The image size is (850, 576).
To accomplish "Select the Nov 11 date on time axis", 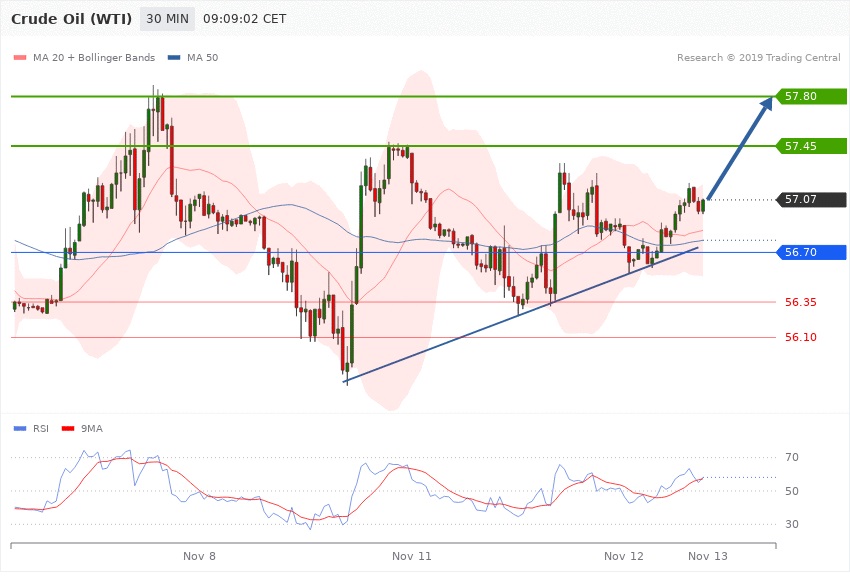I will pyautogui.click(x=411, y=555).
